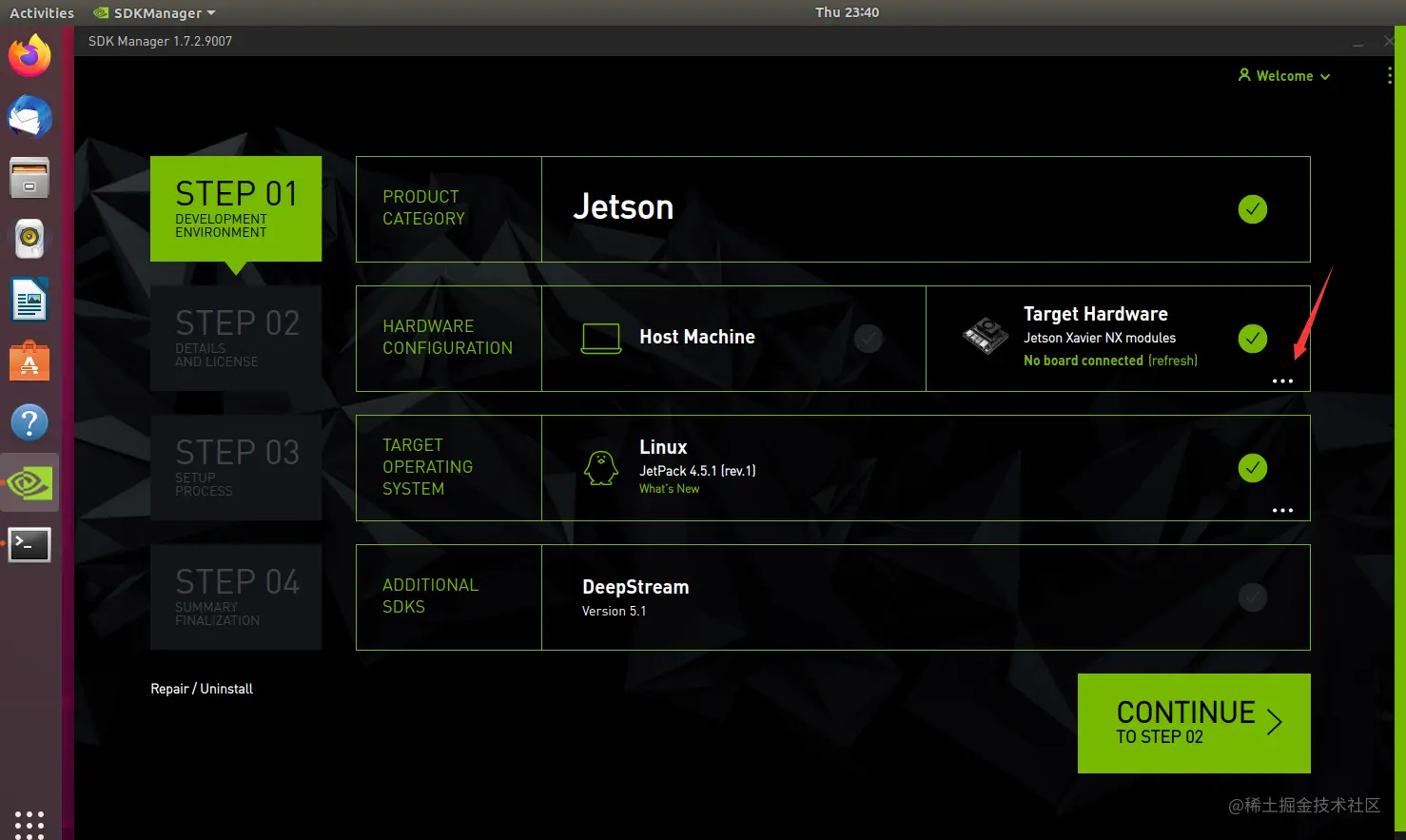Open the SDKManager app menu in top bar
The width and height of the screenshot is (1406, 840).
tap(155, 13)
